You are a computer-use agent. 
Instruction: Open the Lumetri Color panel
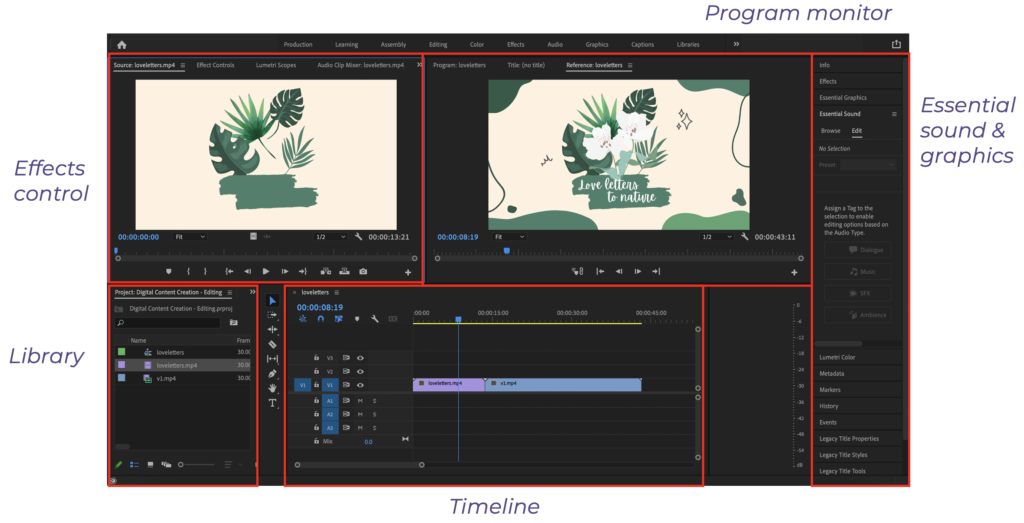[837, 357]
